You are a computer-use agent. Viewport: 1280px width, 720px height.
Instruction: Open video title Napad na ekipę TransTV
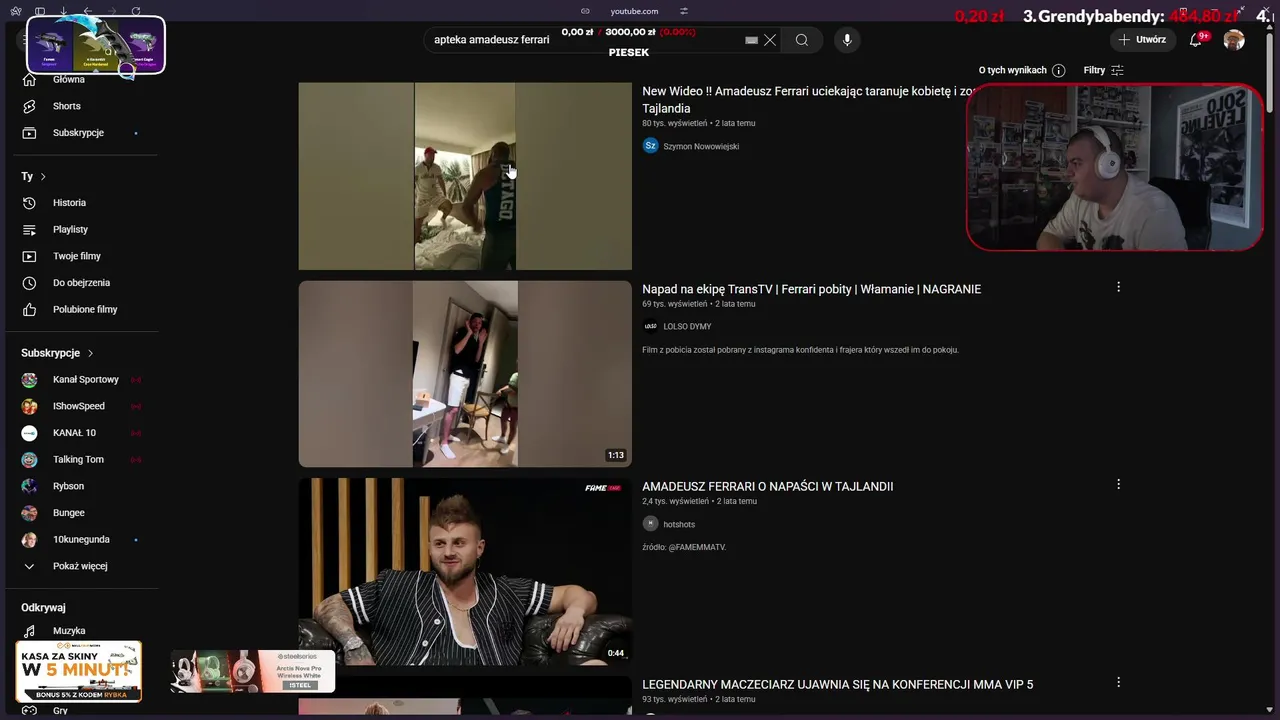811,289
